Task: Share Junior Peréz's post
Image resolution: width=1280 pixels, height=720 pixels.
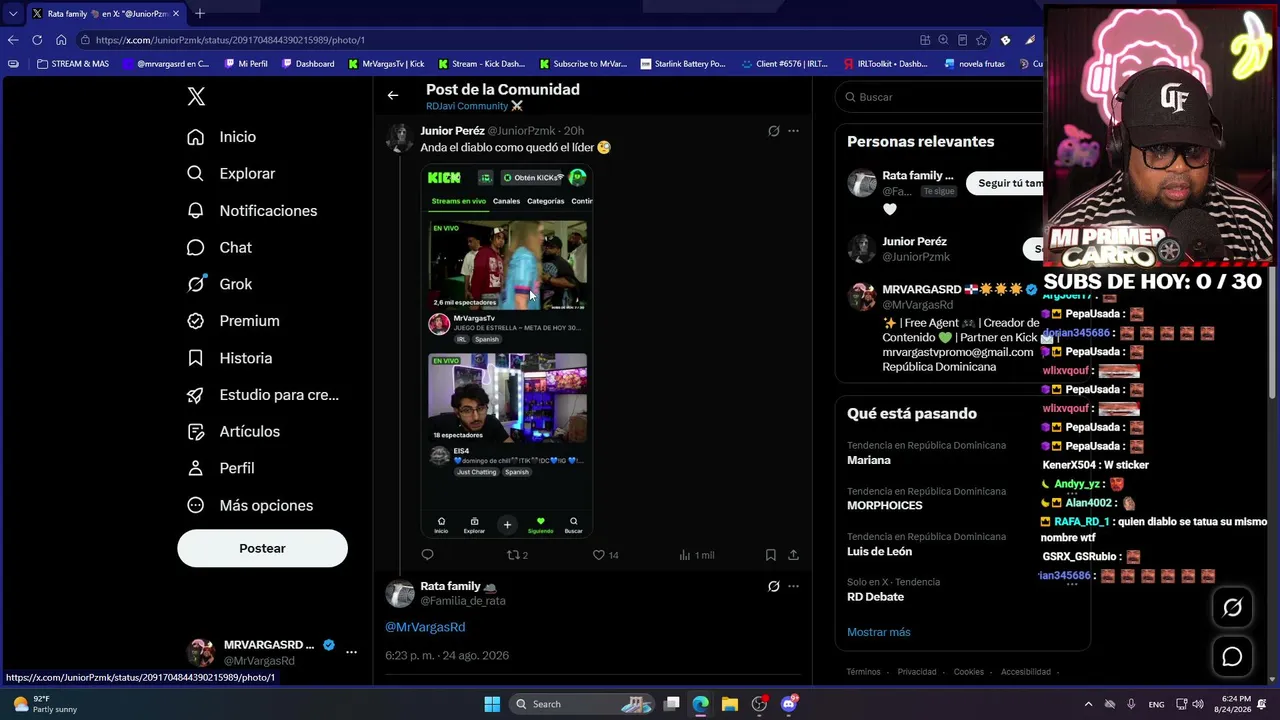Action: pyautogui.click(x=793, y=555)
